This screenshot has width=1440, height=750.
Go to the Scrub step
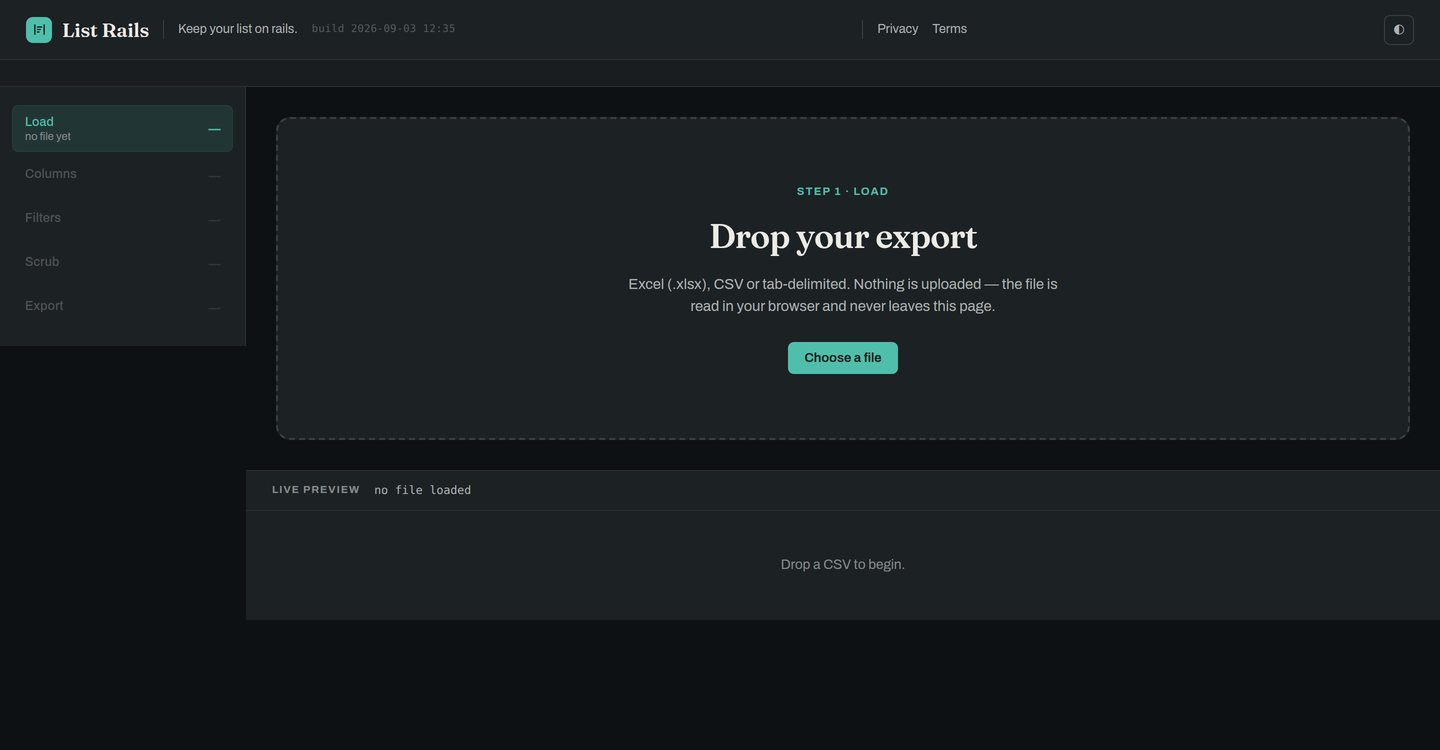(x=122, y=262)
